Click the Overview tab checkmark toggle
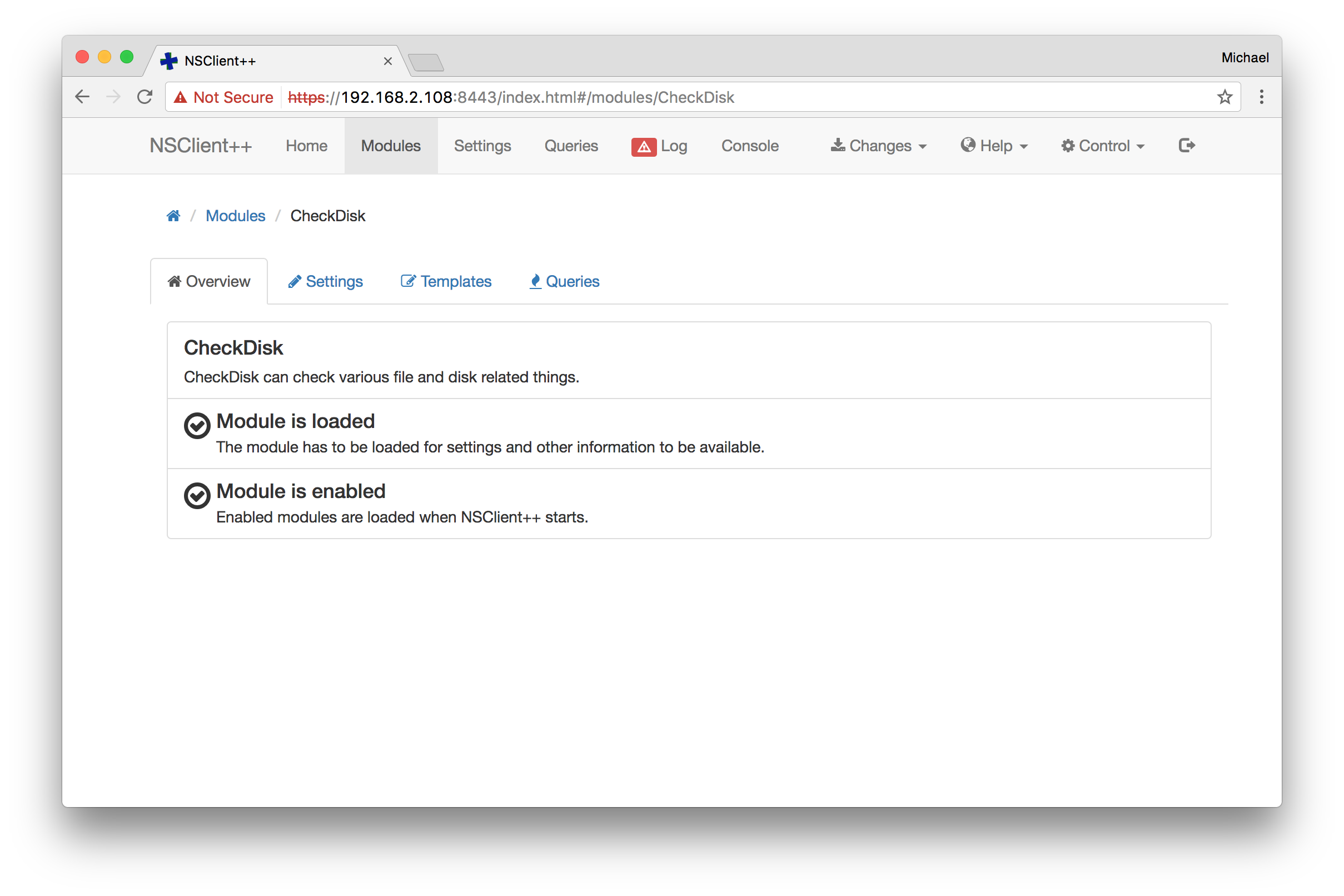This screenshot has height=896, width=1344. [197, 423]
